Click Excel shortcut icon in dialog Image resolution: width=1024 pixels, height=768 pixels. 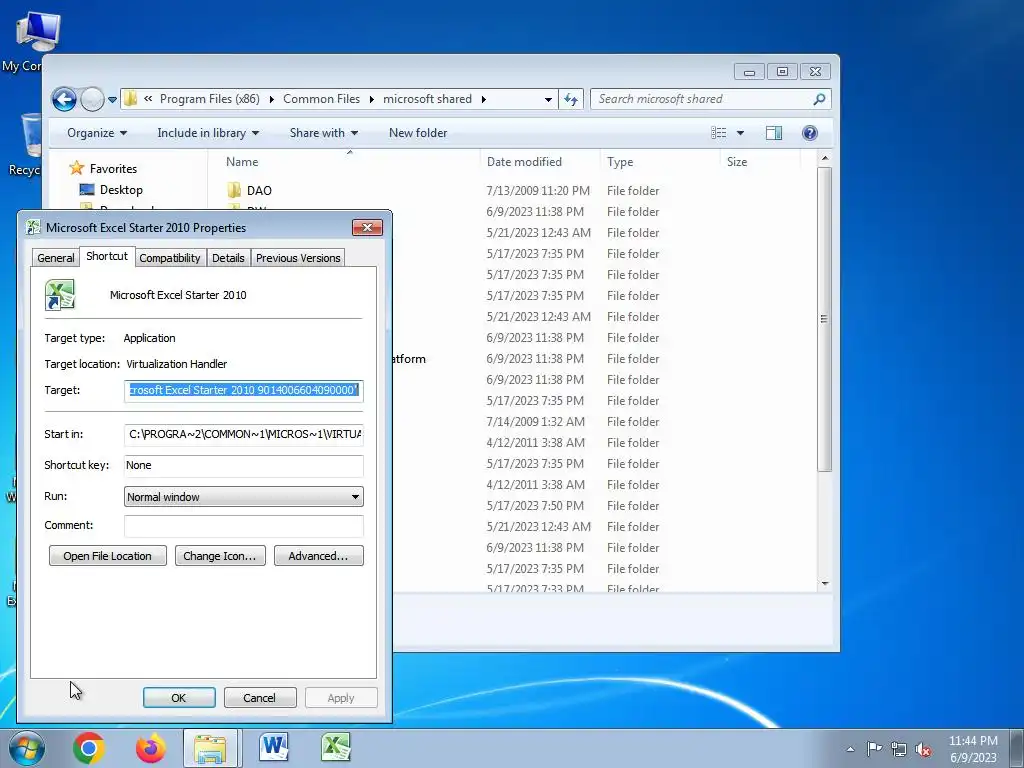[60, 295]
